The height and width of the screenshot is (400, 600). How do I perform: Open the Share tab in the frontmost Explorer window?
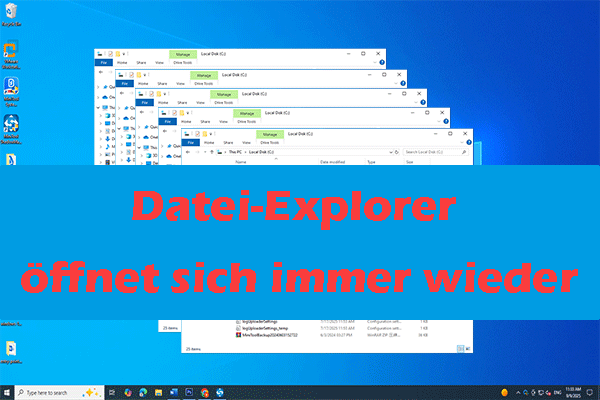tap(228, 142)
